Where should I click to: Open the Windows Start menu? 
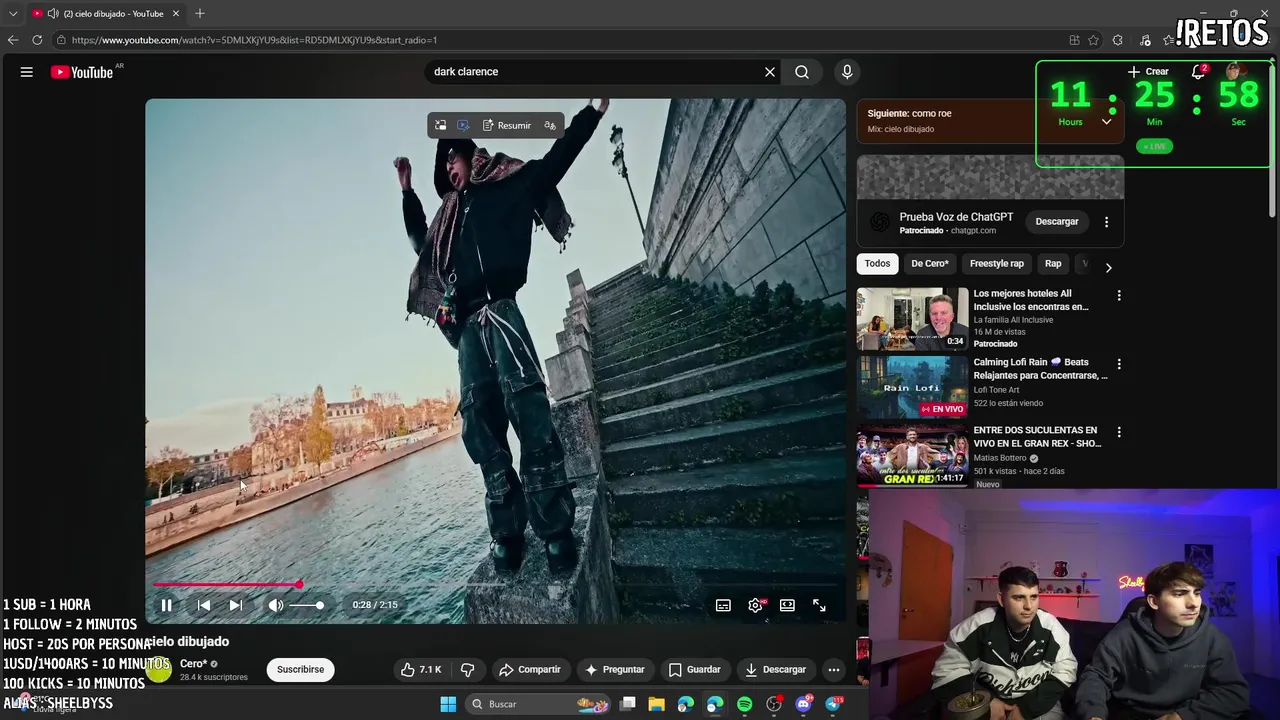(448, 704)
